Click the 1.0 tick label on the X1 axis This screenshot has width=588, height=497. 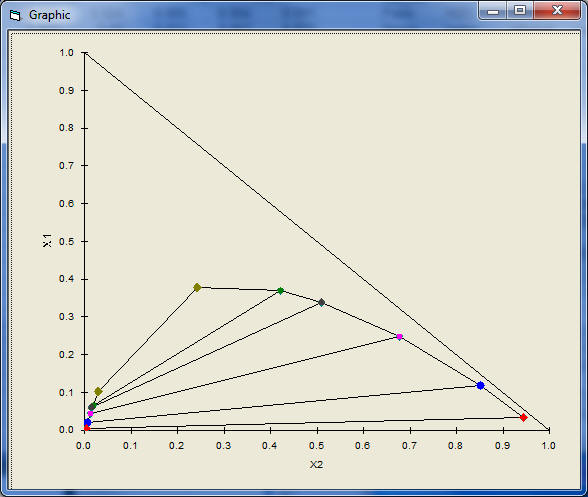pyautogui.click(x=66, y=53)
